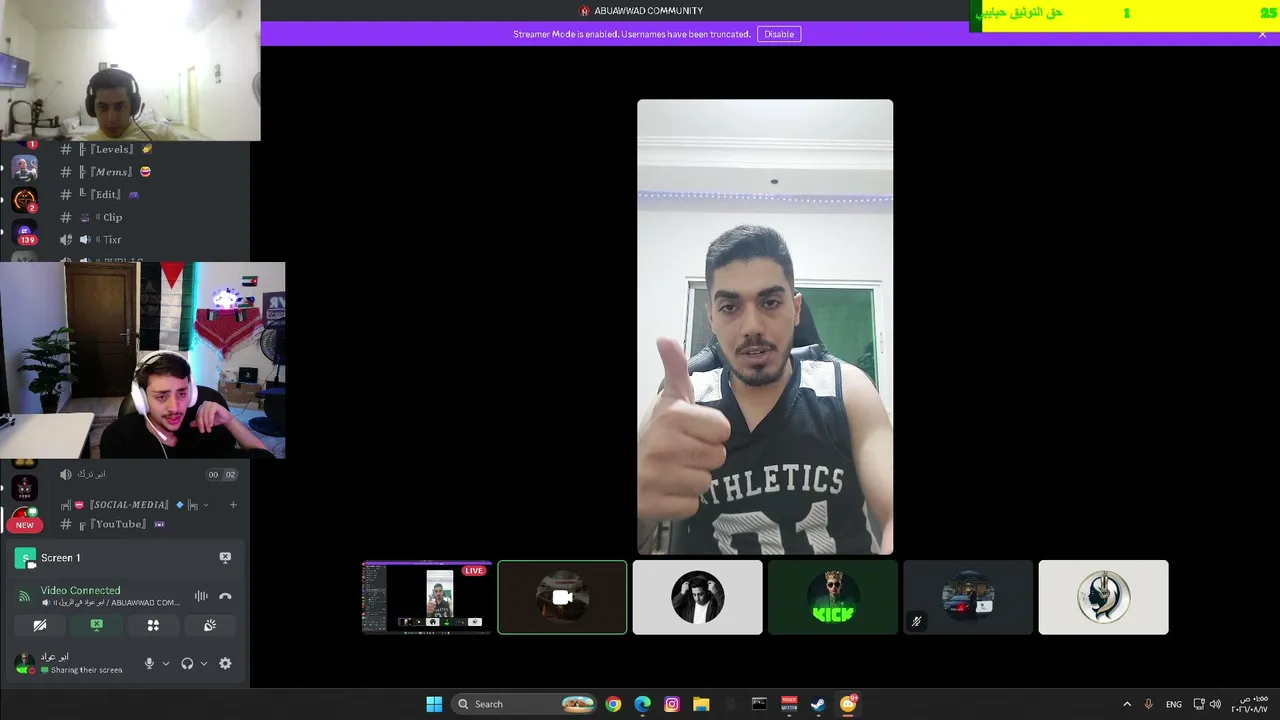Deafen with the headphones button
Screen dimensions: 1280x720
pos(187,663)
